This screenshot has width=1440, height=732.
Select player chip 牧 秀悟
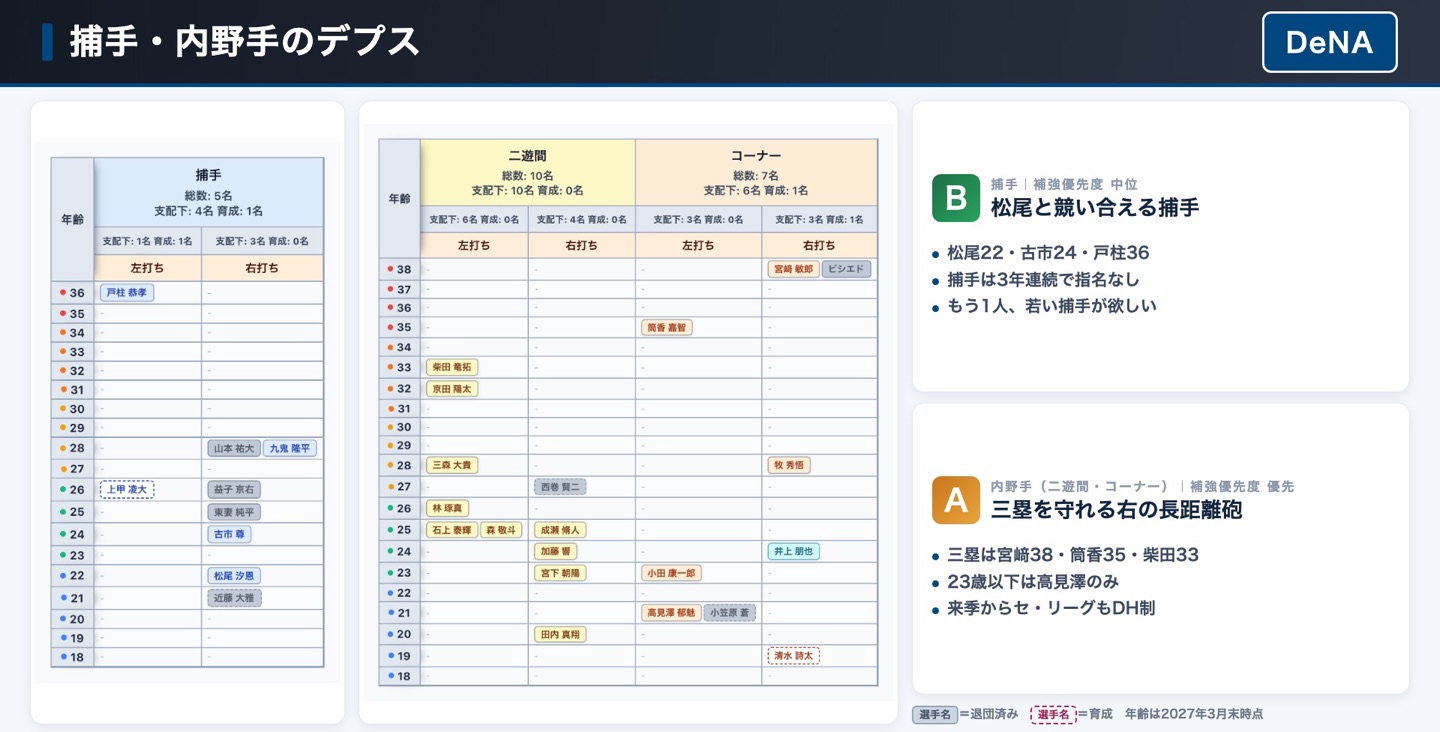789,465
